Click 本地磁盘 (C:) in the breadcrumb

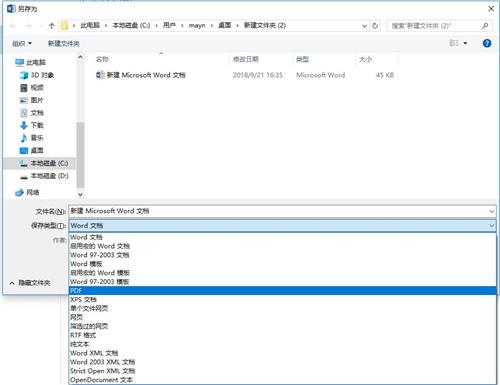131,25
